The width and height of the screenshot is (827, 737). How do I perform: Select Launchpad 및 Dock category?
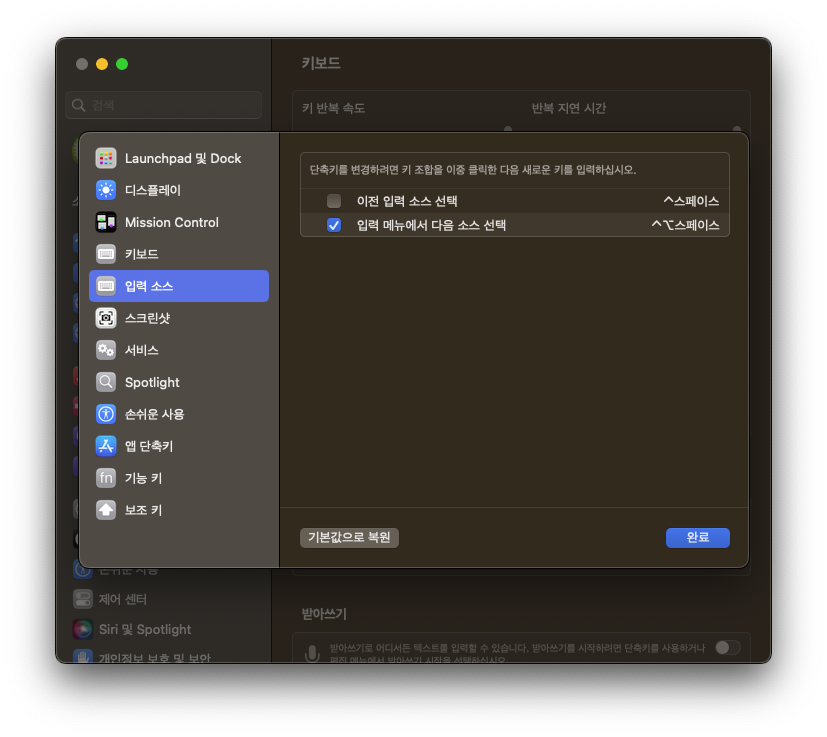(x=179, y=158)
